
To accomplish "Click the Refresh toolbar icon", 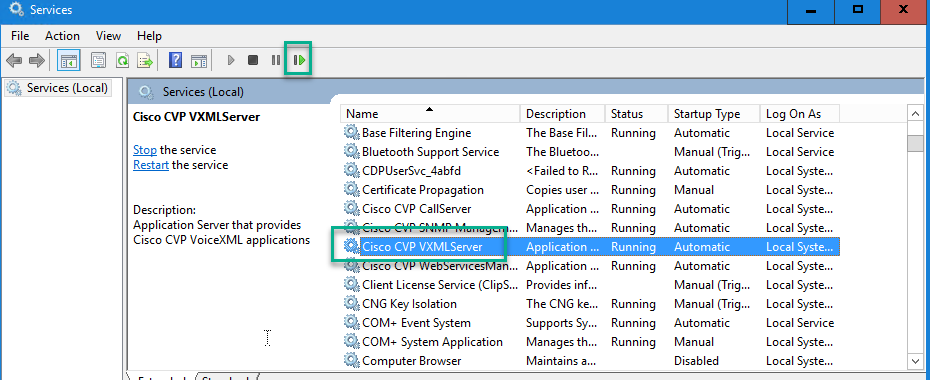I will coord(122,60).
